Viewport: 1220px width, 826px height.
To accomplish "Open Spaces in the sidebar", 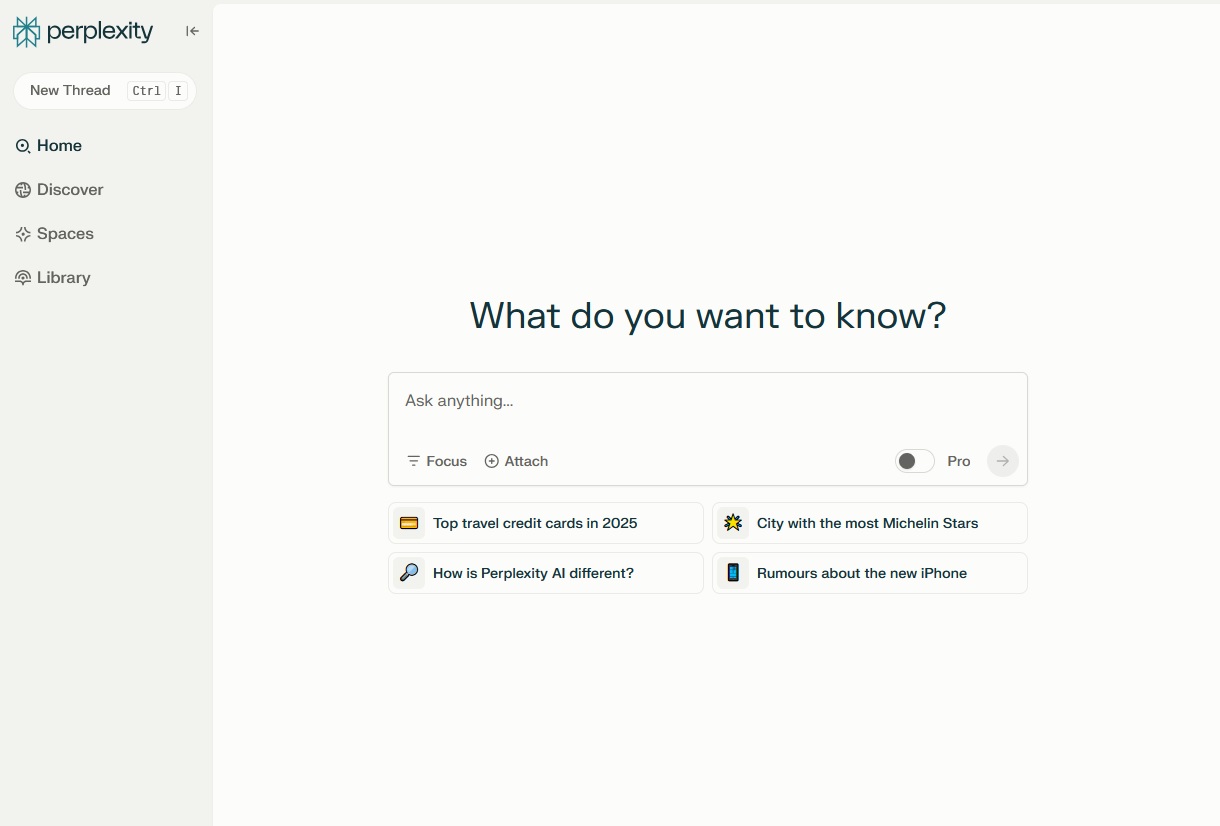I will pos(54,234).
